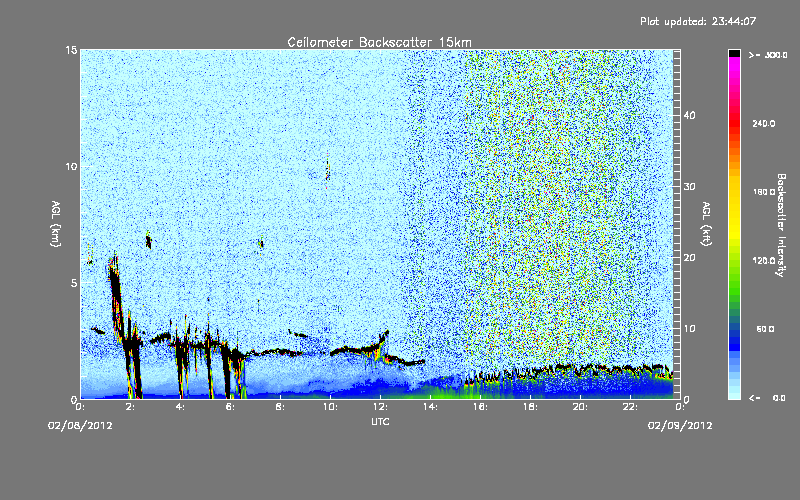Click the "AGL (kft)" right axis label
This screenshot has height=500, width=800.
(x=706, y=223)
